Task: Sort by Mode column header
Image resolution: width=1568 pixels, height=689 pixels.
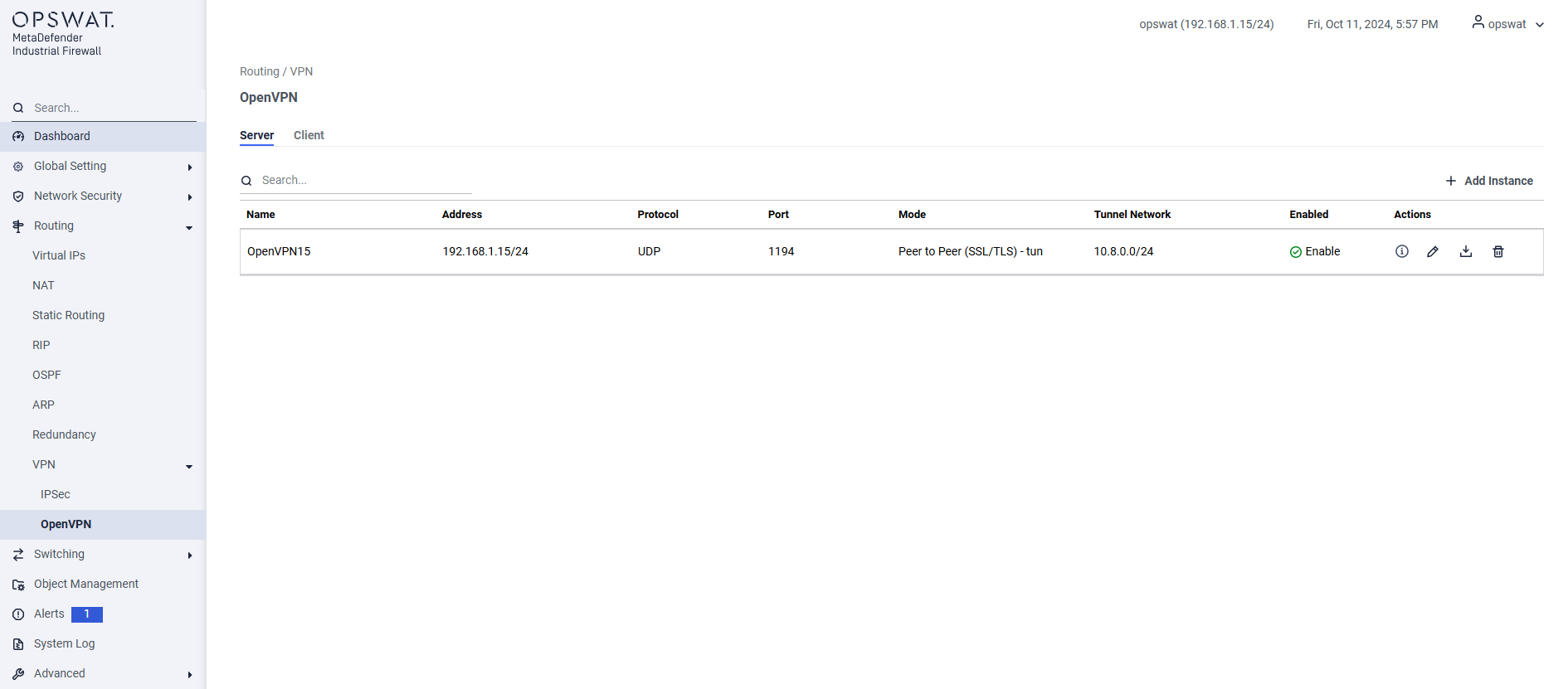Action: tap(912, 214)
